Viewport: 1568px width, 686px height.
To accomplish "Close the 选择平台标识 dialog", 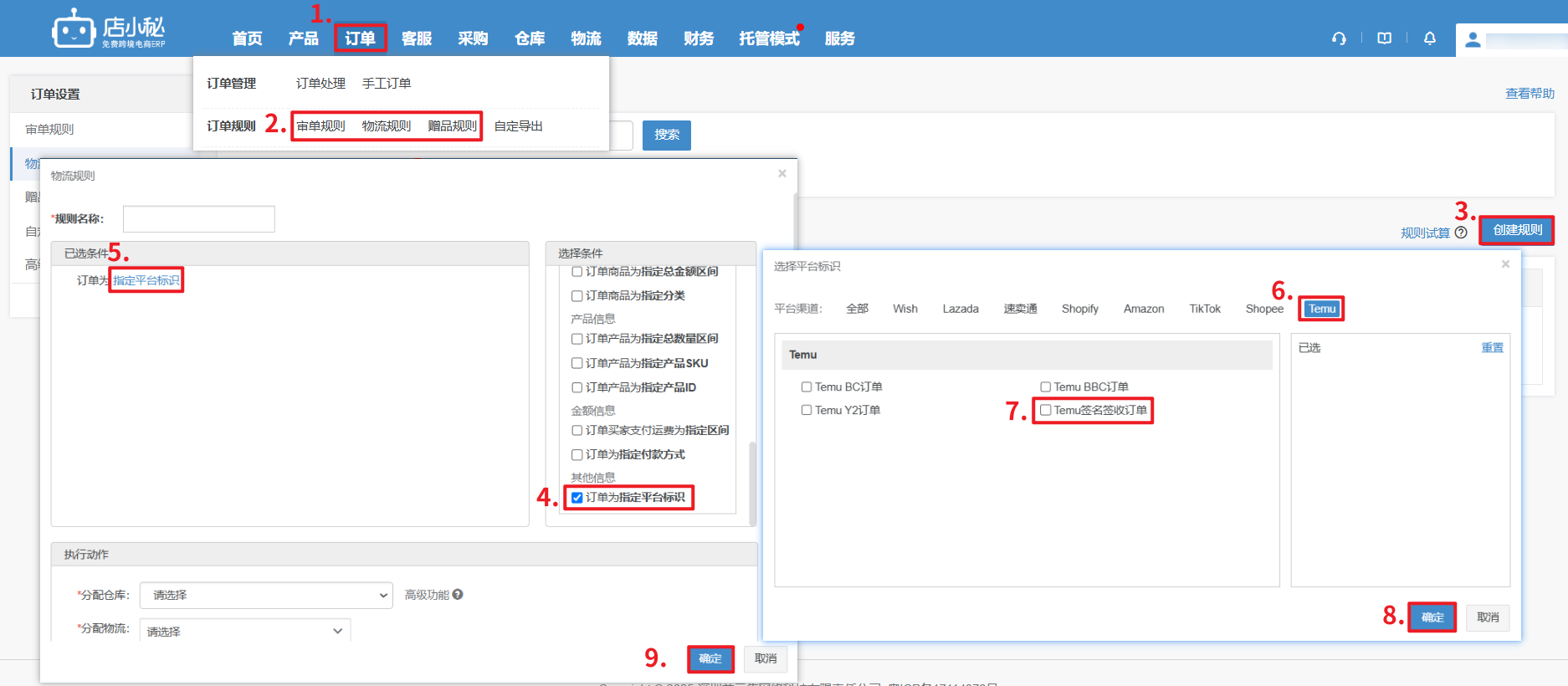I will pyautogui.click(x=1505, y=264).
